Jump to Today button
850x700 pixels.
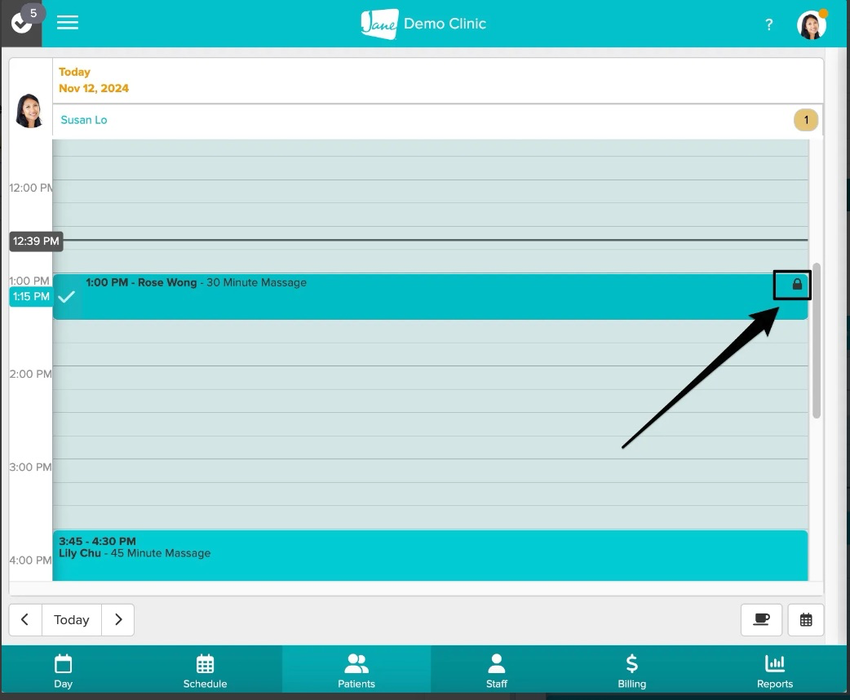[72, 619]
